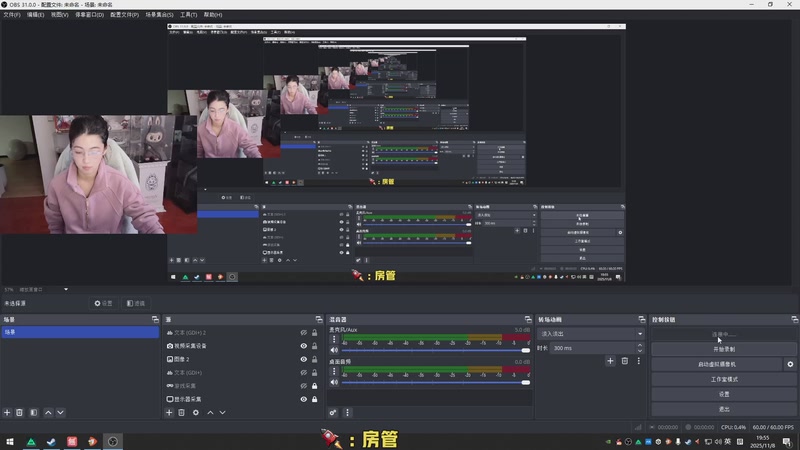
Task: Open transition properties three-dot menu
Action: pyautogui.click(x=638, y=361)
